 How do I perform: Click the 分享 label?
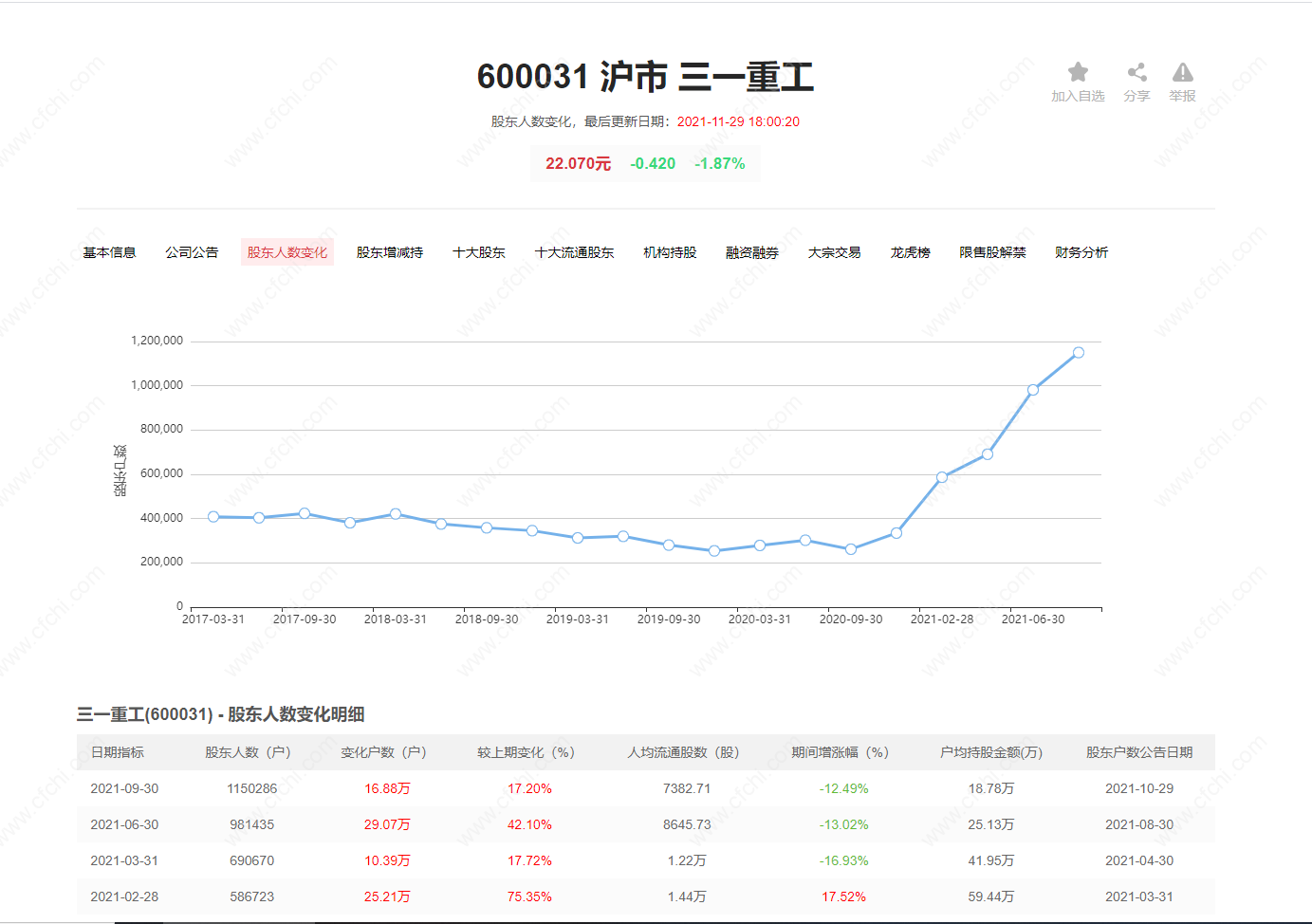click(1136, 96)
